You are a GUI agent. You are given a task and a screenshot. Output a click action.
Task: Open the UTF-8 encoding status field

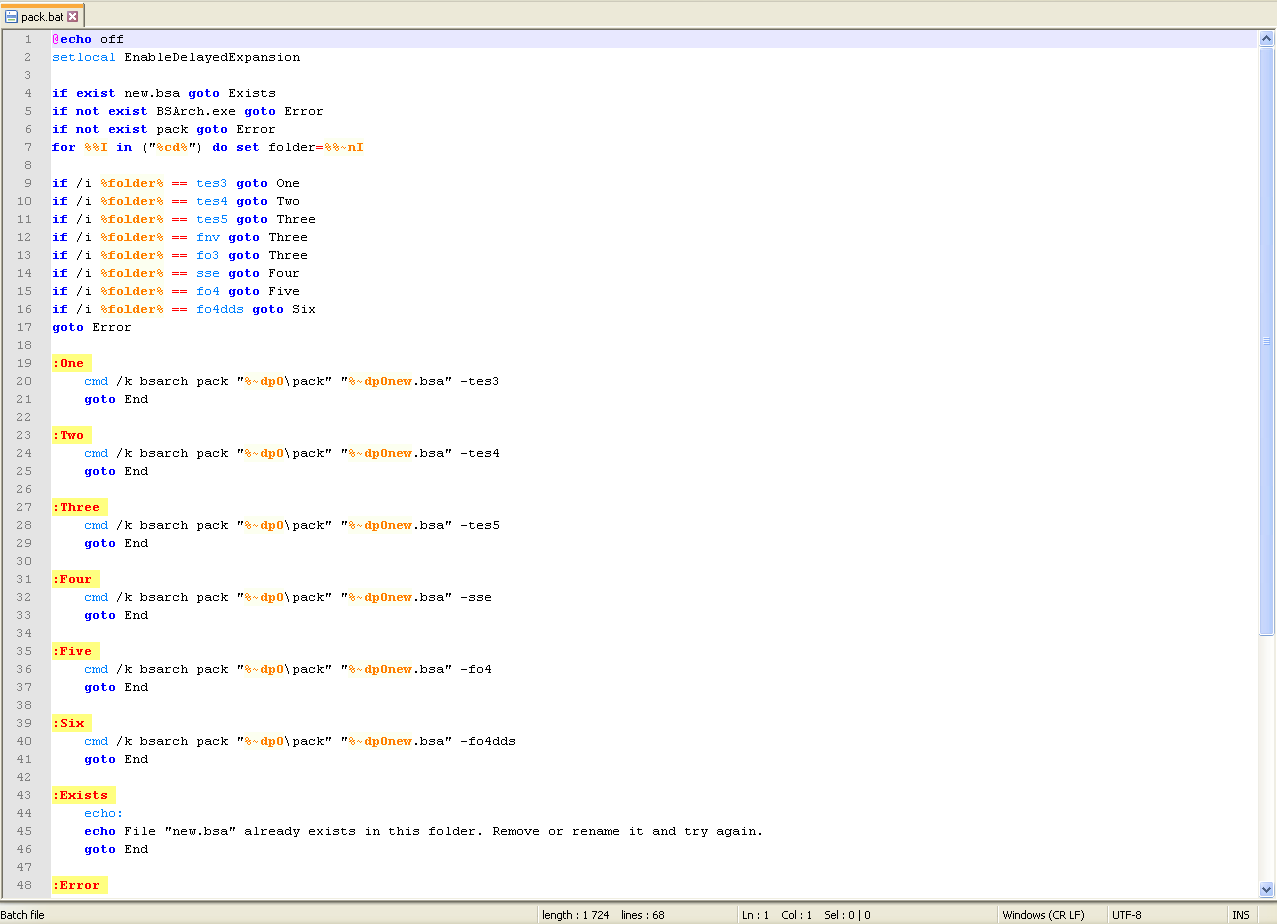click(1126, 915)
